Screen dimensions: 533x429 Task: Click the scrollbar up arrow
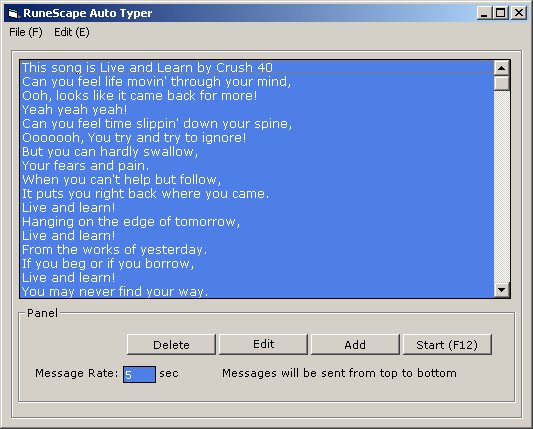[501, 68]
